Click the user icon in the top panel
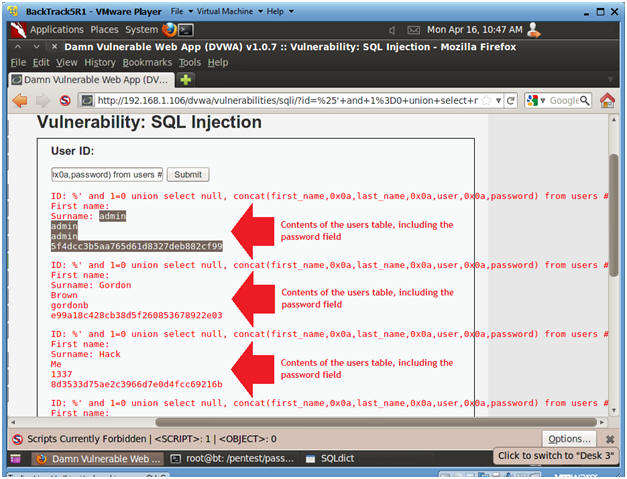627x479 pixels. [x=534, y=30]
